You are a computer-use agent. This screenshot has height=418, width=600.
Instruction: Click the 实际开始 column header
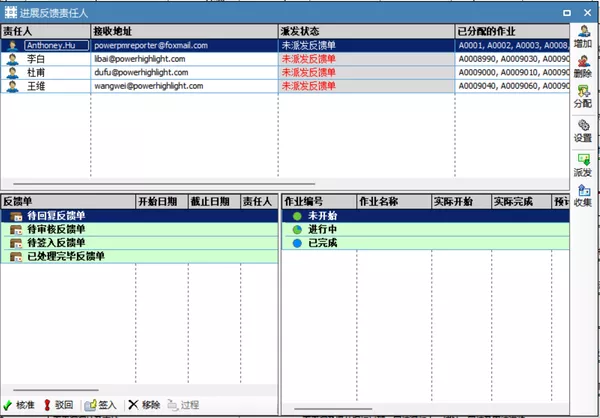pos(461,202)
